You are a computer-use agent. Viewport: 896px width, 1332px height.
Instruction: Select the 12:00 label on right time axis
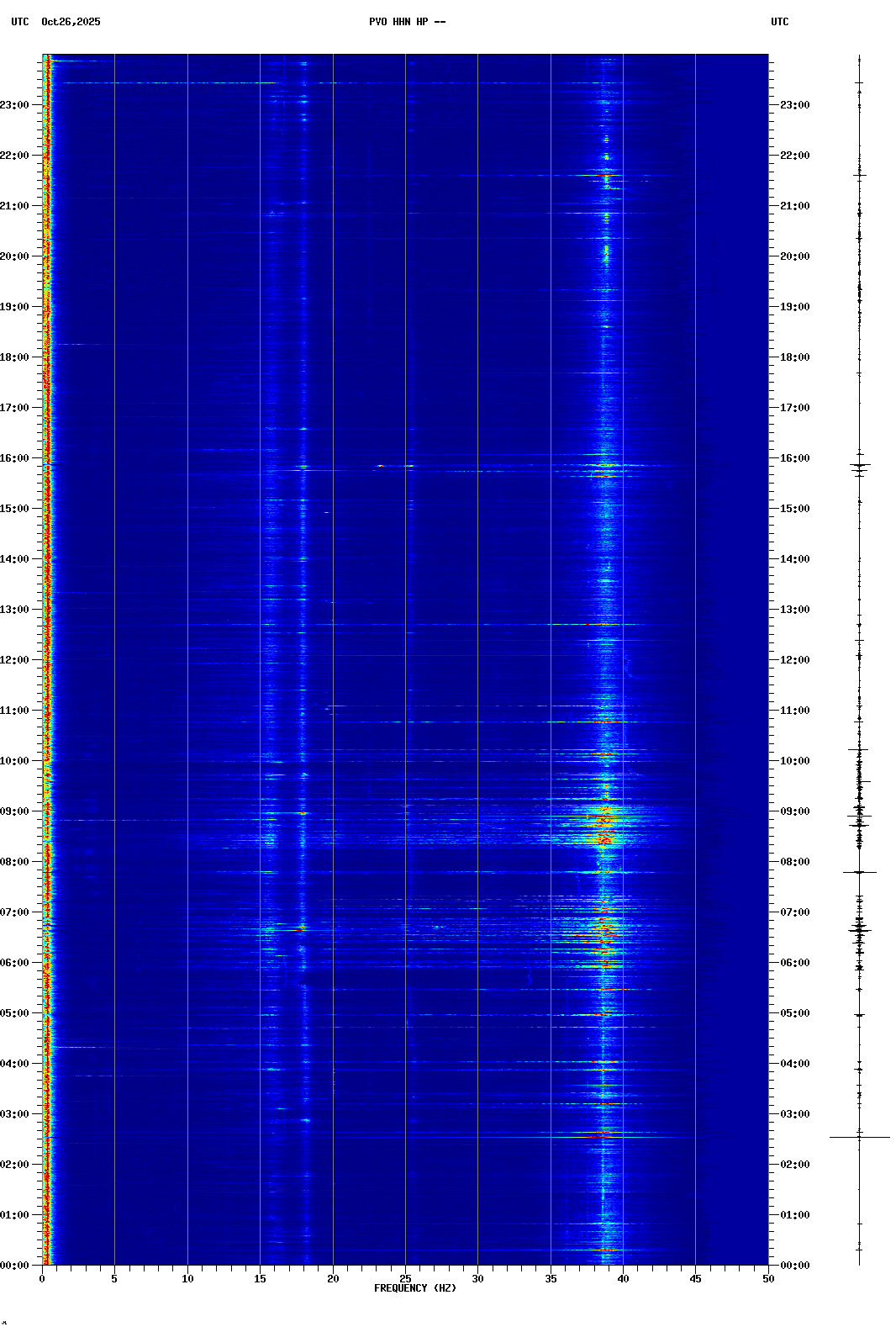click(794, 660)
